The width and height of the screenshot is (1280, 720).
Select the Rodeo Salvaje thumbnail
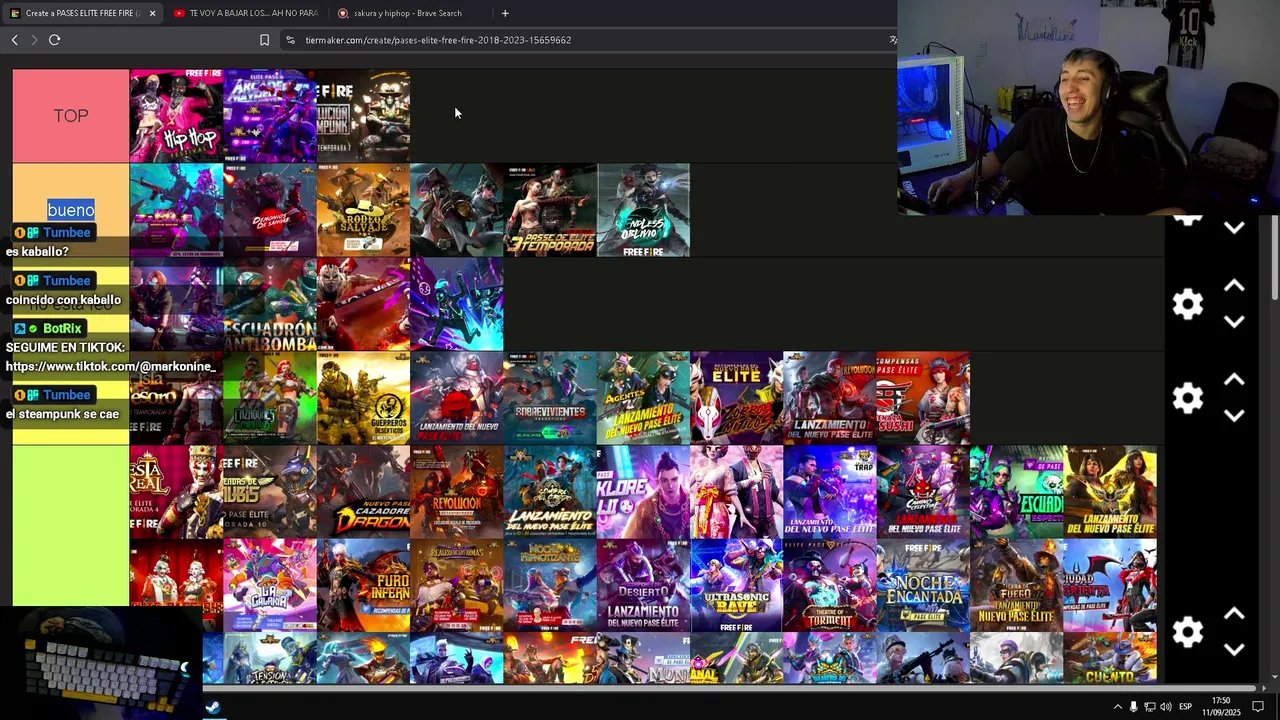(x=363, y=210)
